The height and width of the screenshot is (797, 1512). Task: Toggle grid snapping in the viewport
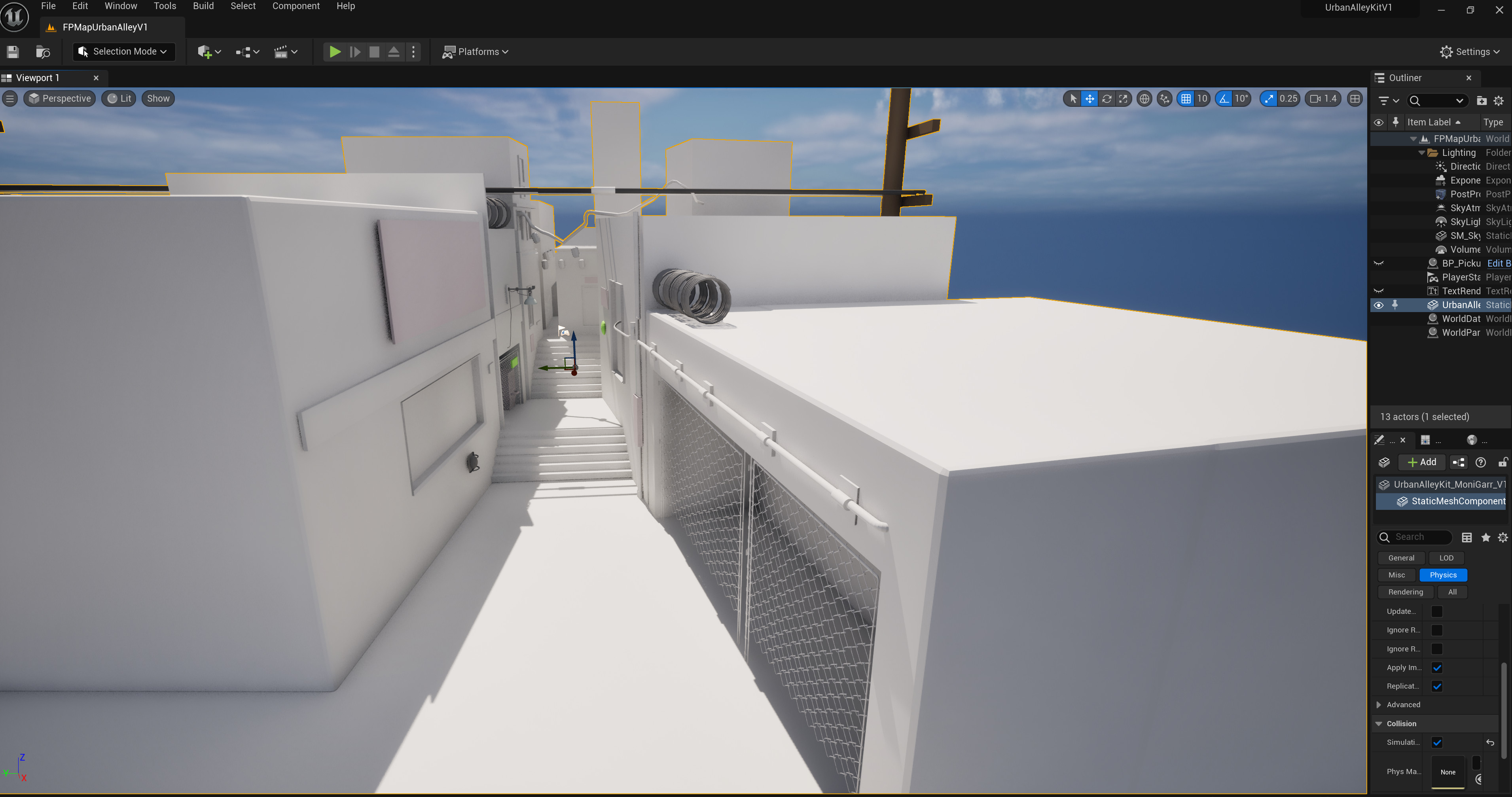point(1186,98)
